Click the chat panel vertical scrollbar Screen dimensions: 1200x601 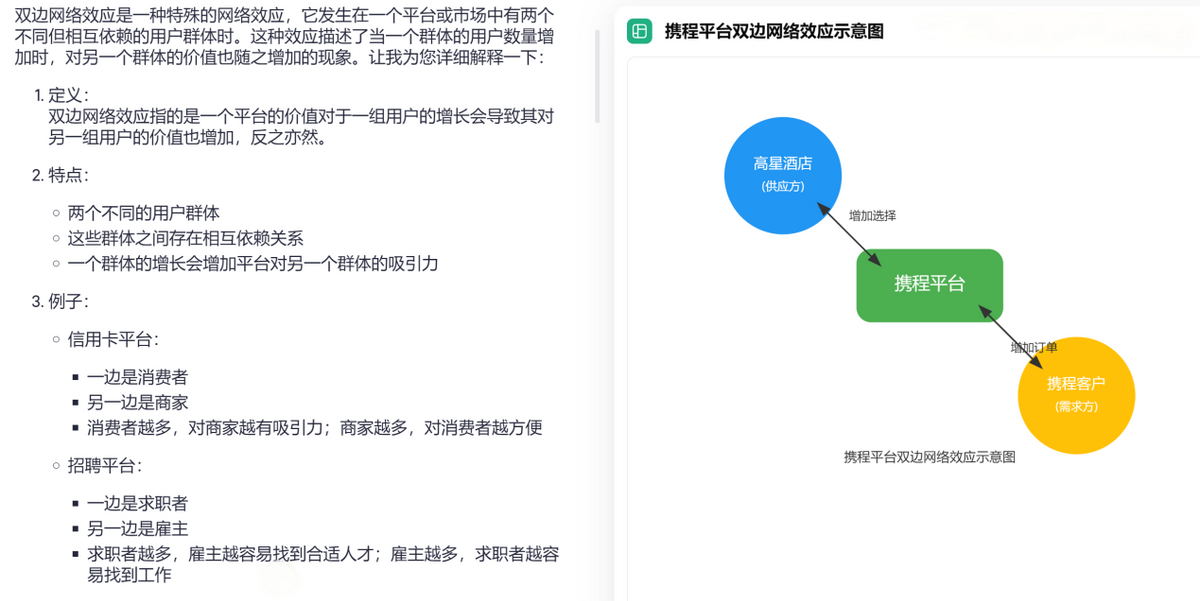coord(598,75)
